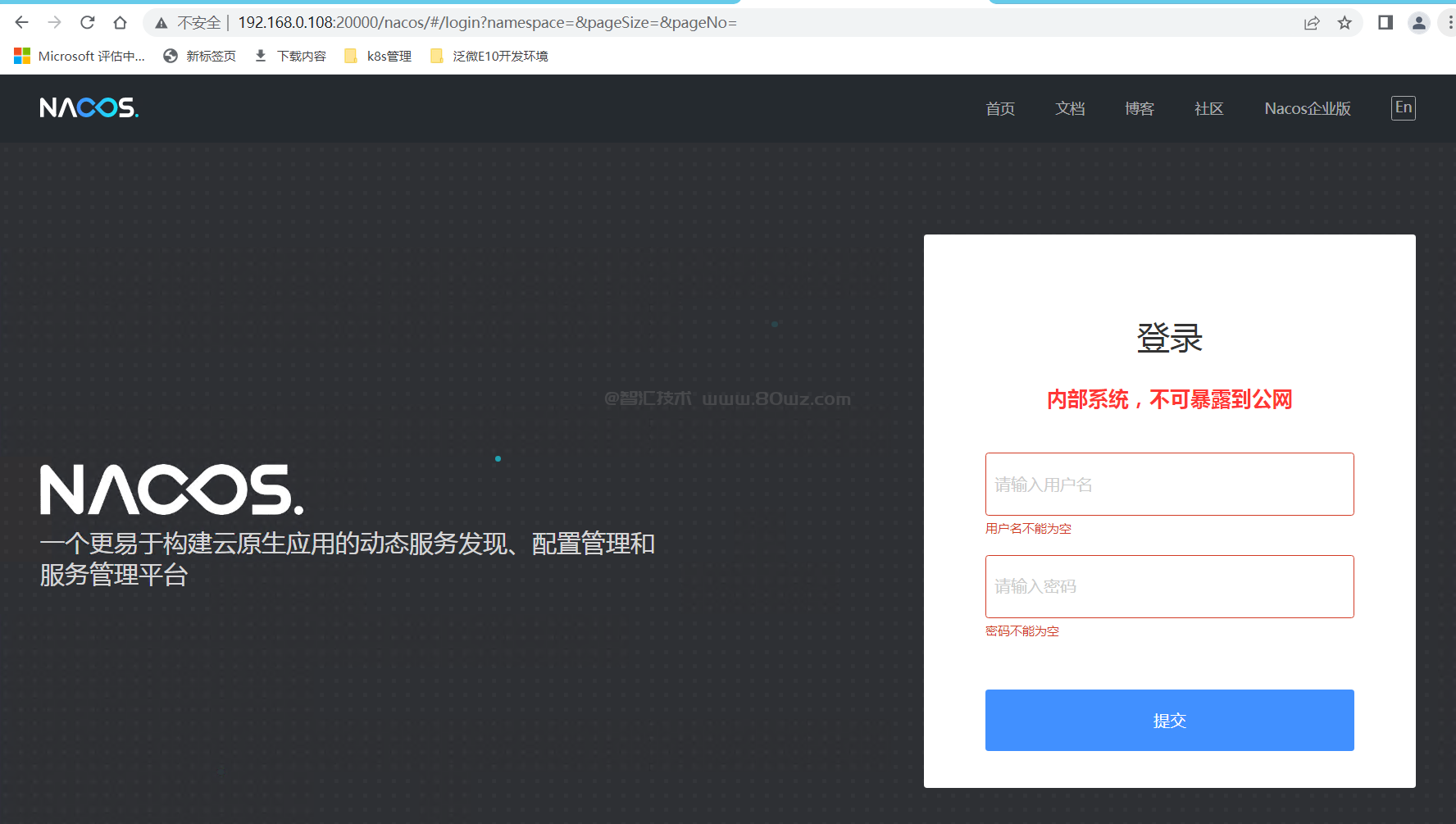Open the browser side panel

[1385, 23]
